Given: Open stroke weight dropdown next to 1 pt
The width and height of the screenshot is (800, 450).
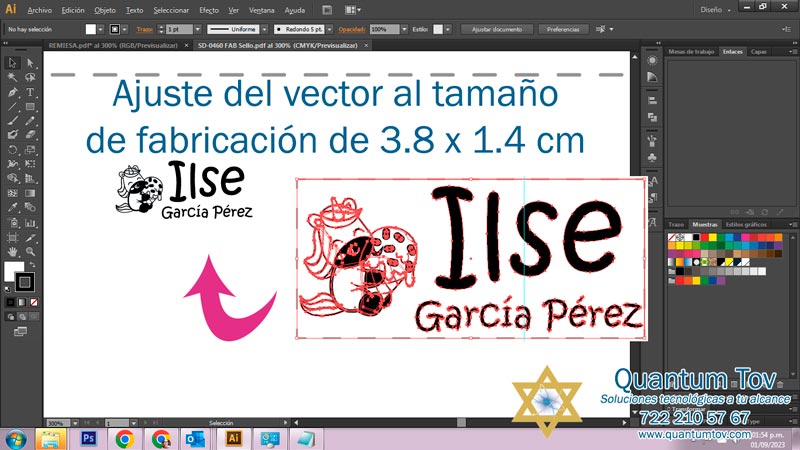Looking at the screenshot, I should click(197, 30).
